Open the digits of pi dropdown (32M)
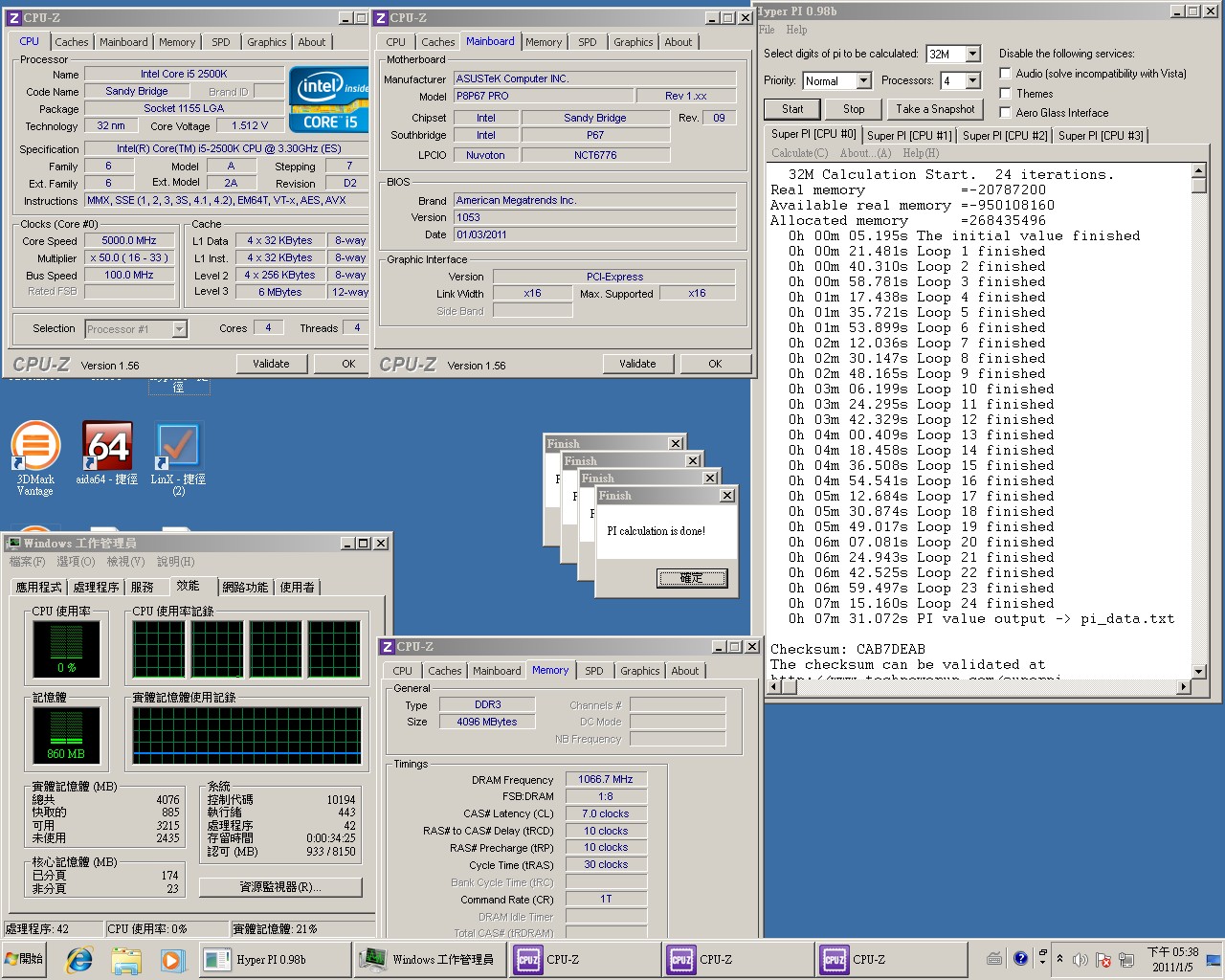Viewport: 1225px width, 980px height. [x=973, y=54]
